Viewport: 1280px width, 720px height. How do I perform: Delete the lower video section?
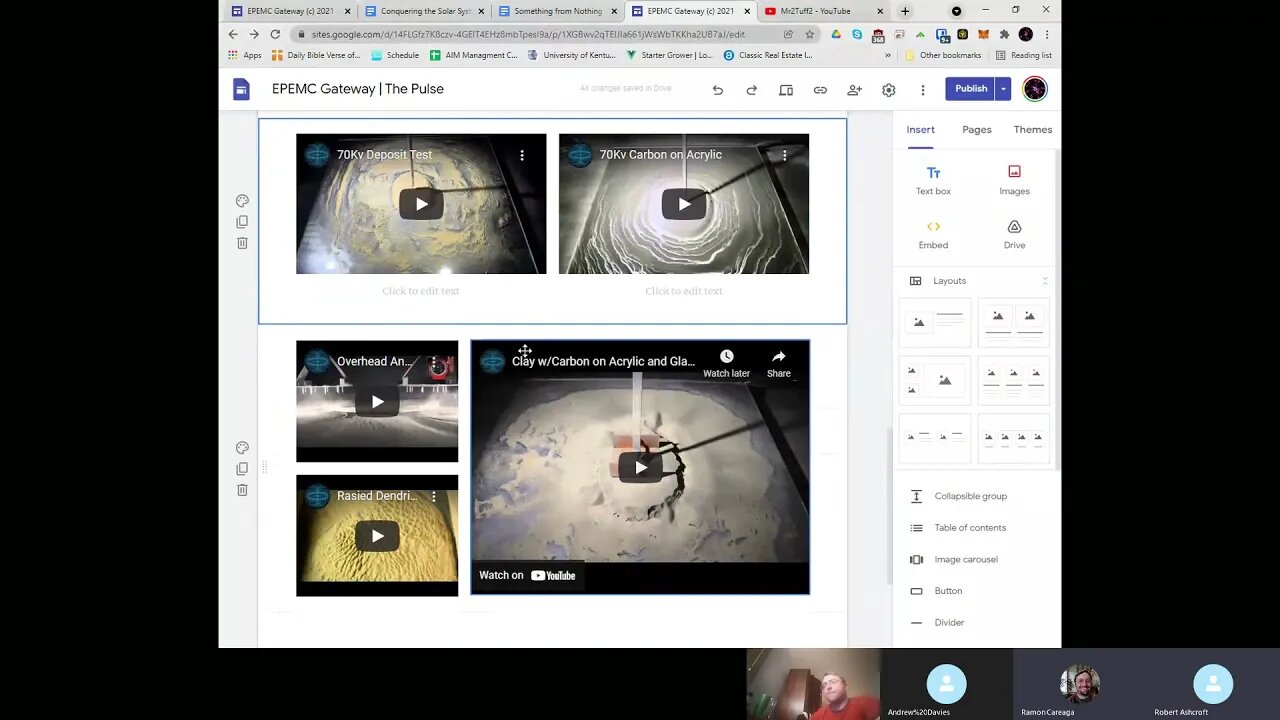[x=242, y=490]
